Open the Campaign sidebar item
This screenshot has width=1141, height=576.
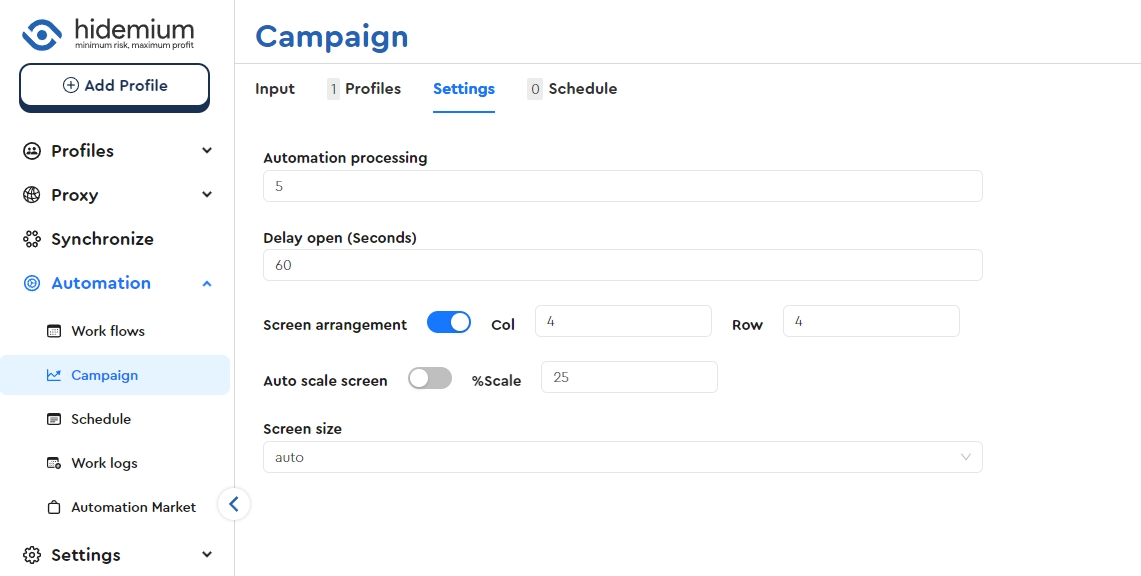104,375
